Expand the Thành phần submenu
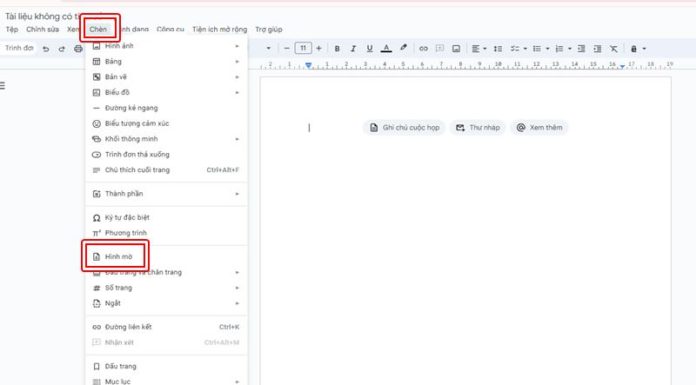The width and height of the screenshot is (696, 385). coord(166,194)
